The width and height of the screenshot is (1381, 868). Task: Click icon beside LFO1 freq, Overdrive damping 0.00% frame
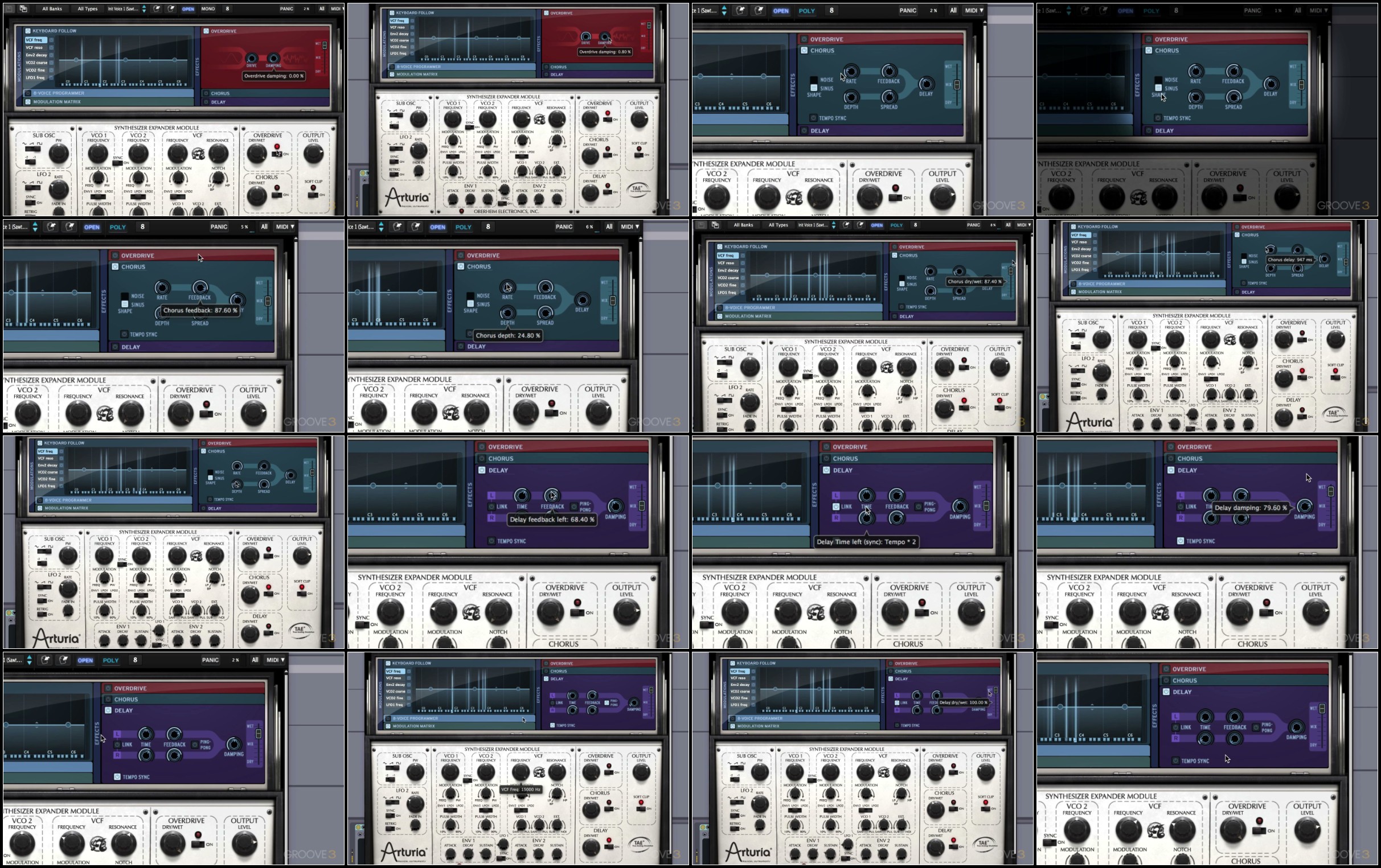[x=51, y=77]
